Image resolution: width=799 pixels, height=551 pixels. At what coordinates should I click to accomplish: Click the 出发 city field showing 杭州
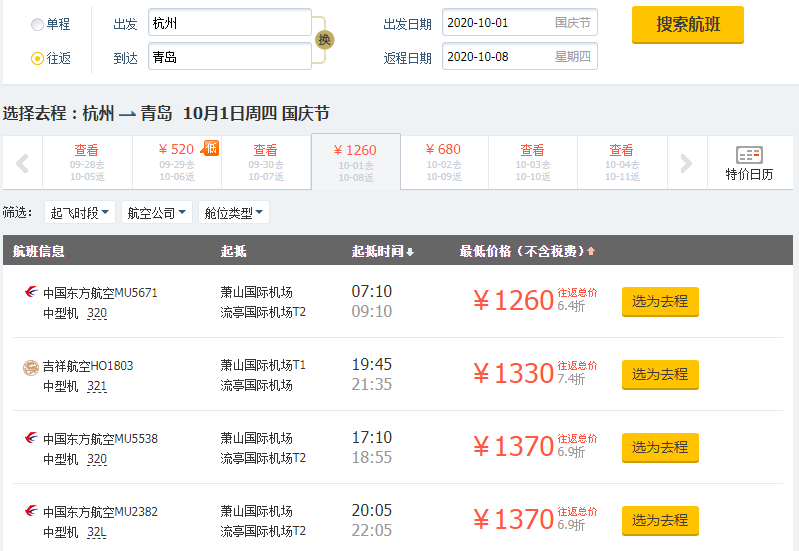point(229,23)
